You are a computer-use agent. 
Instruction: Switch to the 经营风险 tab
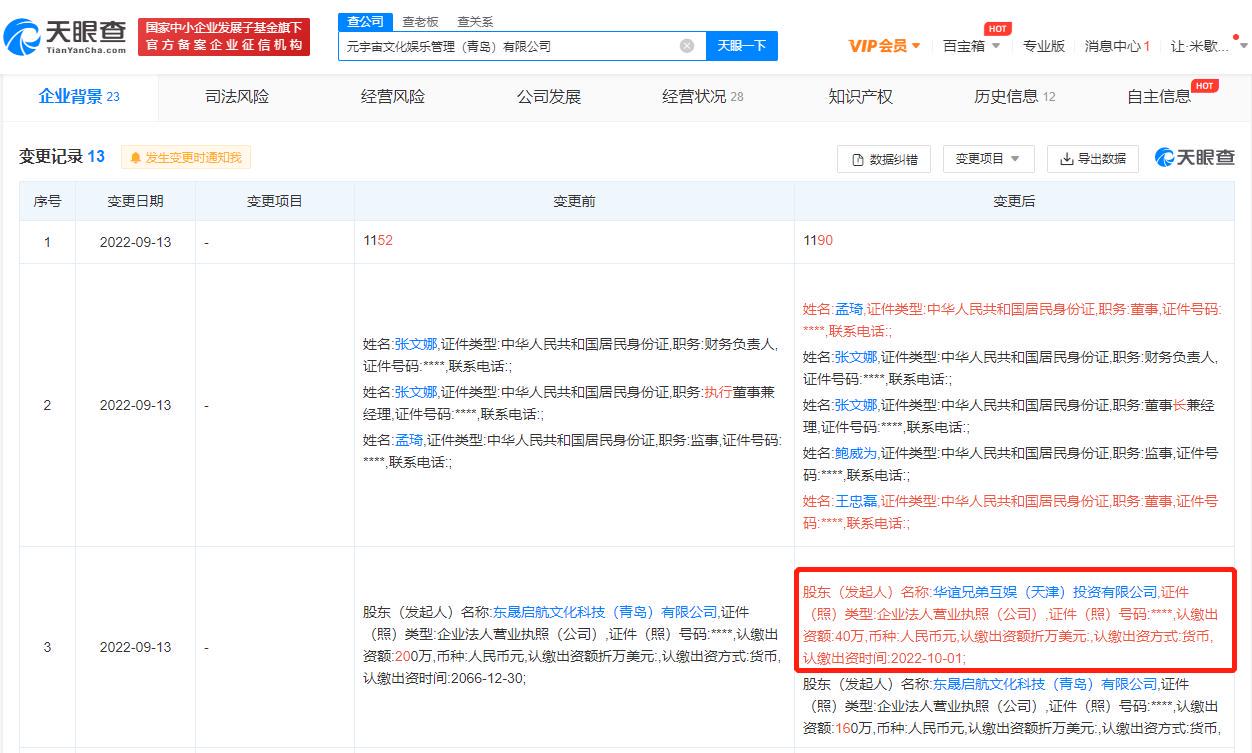(393, 96)
